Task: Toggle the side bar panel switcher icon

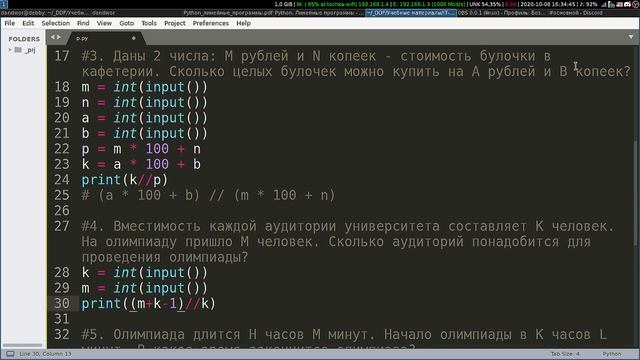Action: (10, 354)
